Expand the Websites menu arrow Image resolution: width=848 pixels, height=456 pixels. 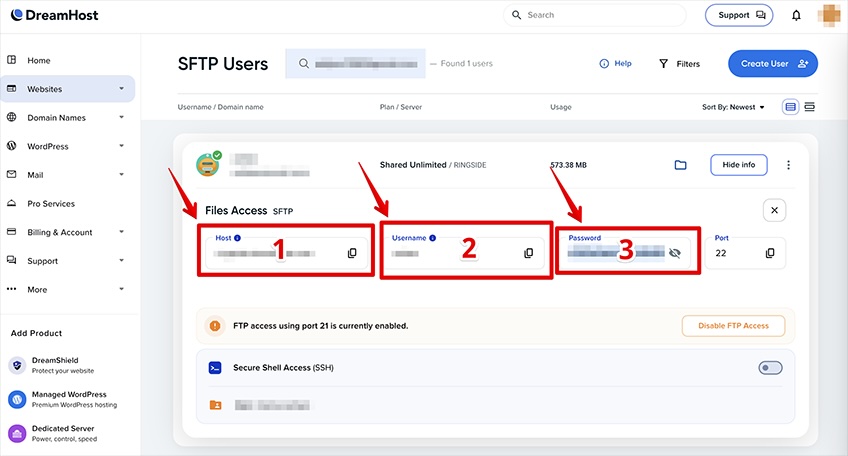(121, 88)
